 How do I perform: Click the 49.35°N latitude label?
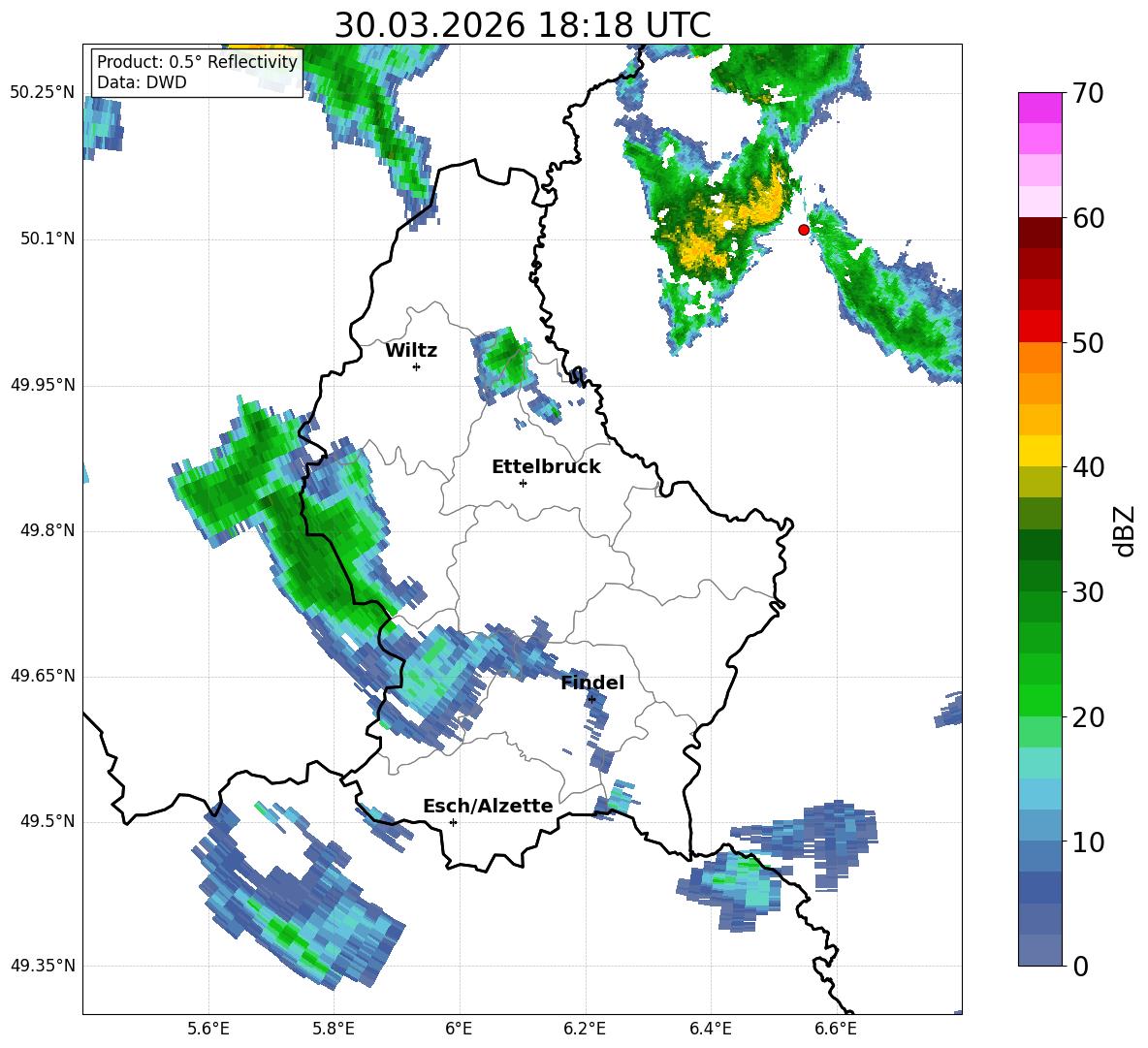coord(43,966)
